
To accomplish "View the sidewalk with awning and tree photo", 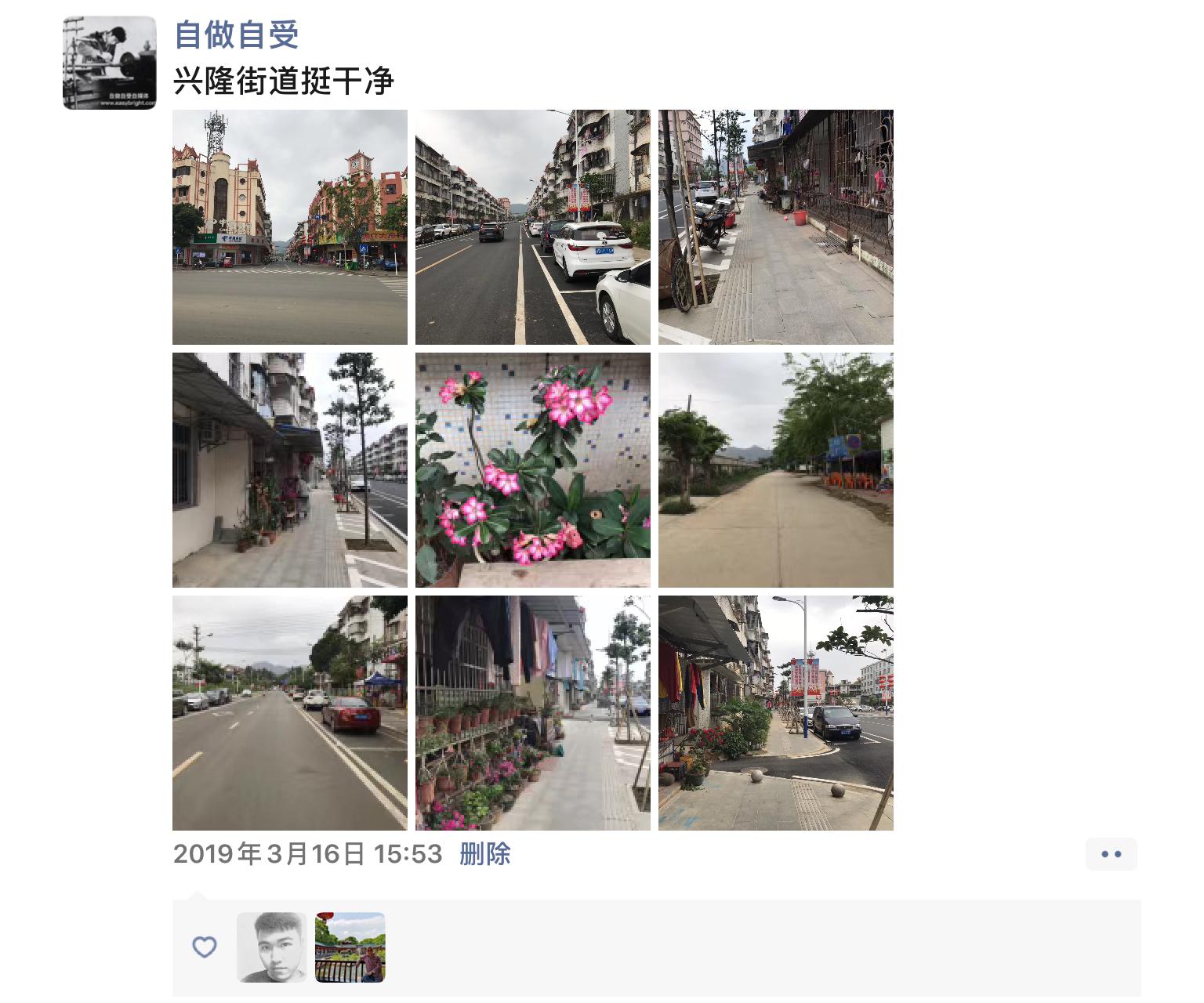I will (x=290, y=470).
